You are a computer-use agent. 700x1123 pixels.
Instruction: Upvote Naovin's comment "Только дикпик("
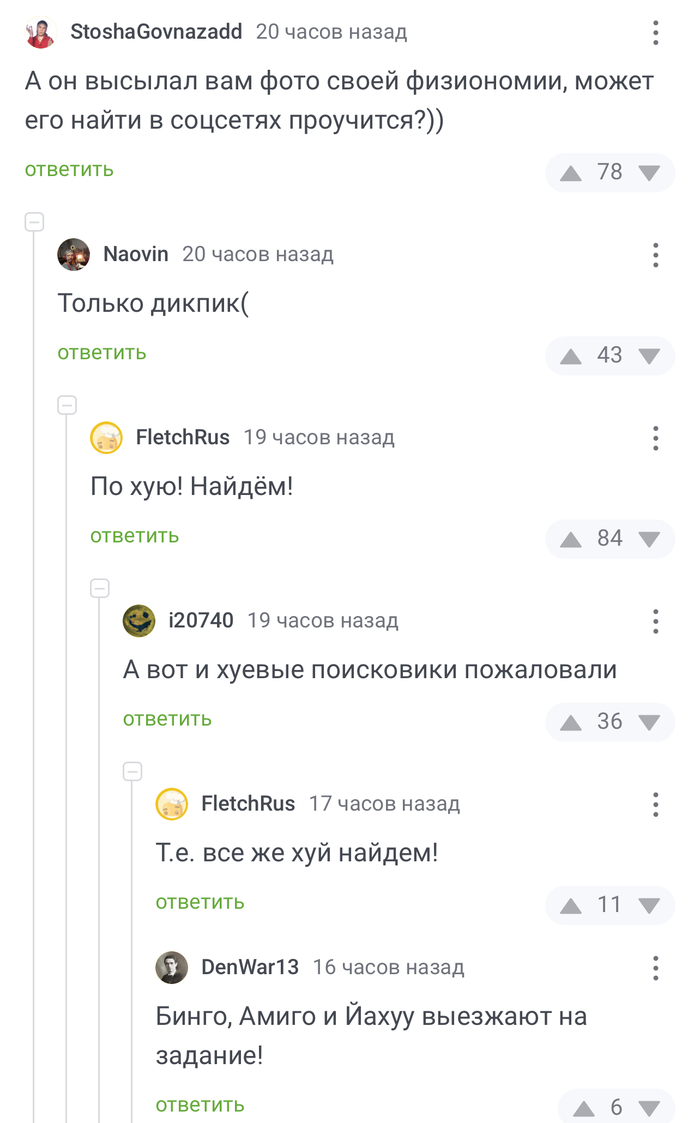coord(571,355)
